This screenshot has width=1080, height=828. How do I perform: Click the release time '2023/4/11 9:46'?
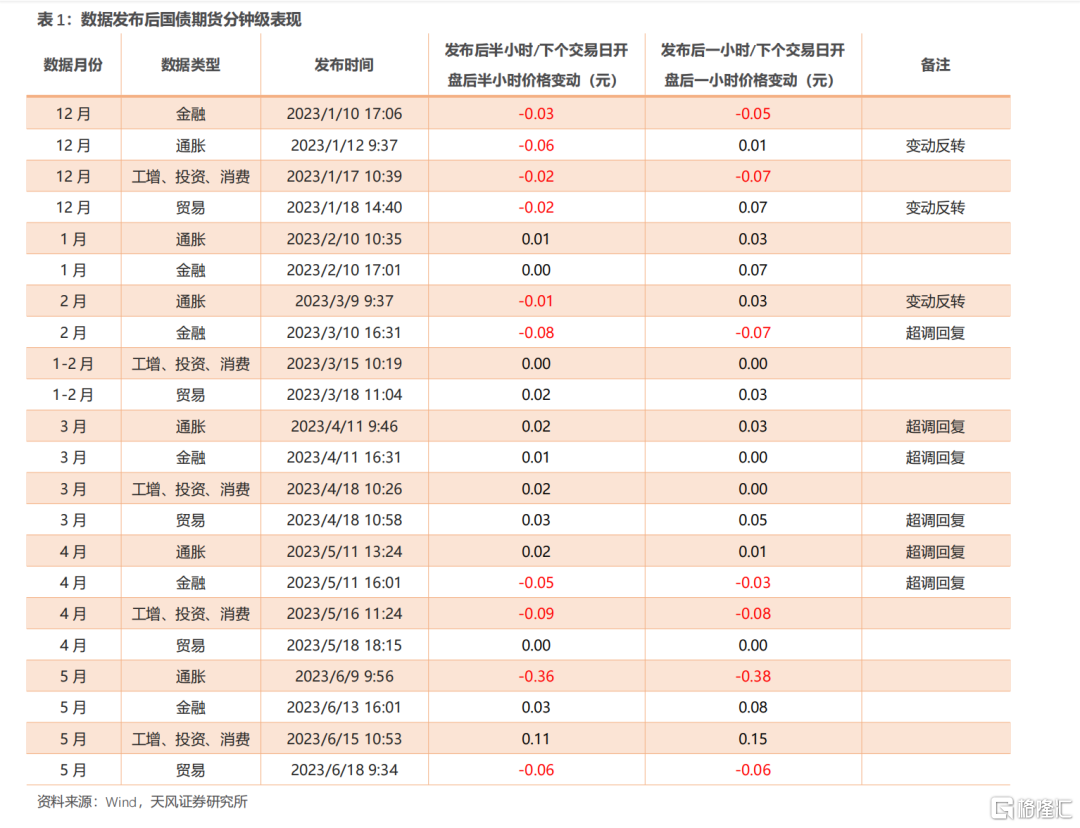click(344, 426)
